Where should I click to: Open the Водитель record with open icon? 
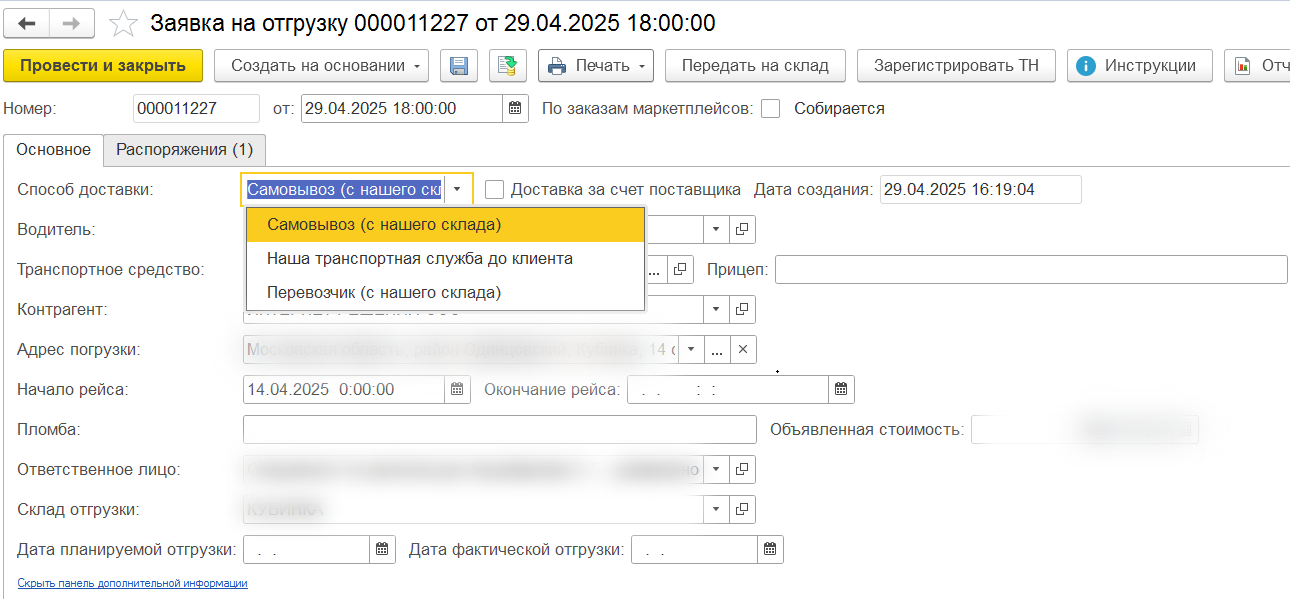pos(742,229)
